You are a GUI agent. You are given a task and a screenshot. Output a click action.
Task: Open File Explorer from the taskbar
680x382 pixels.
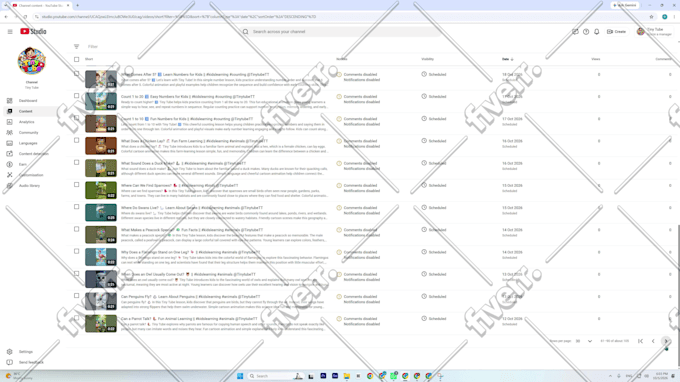click(x=347, y=376)
